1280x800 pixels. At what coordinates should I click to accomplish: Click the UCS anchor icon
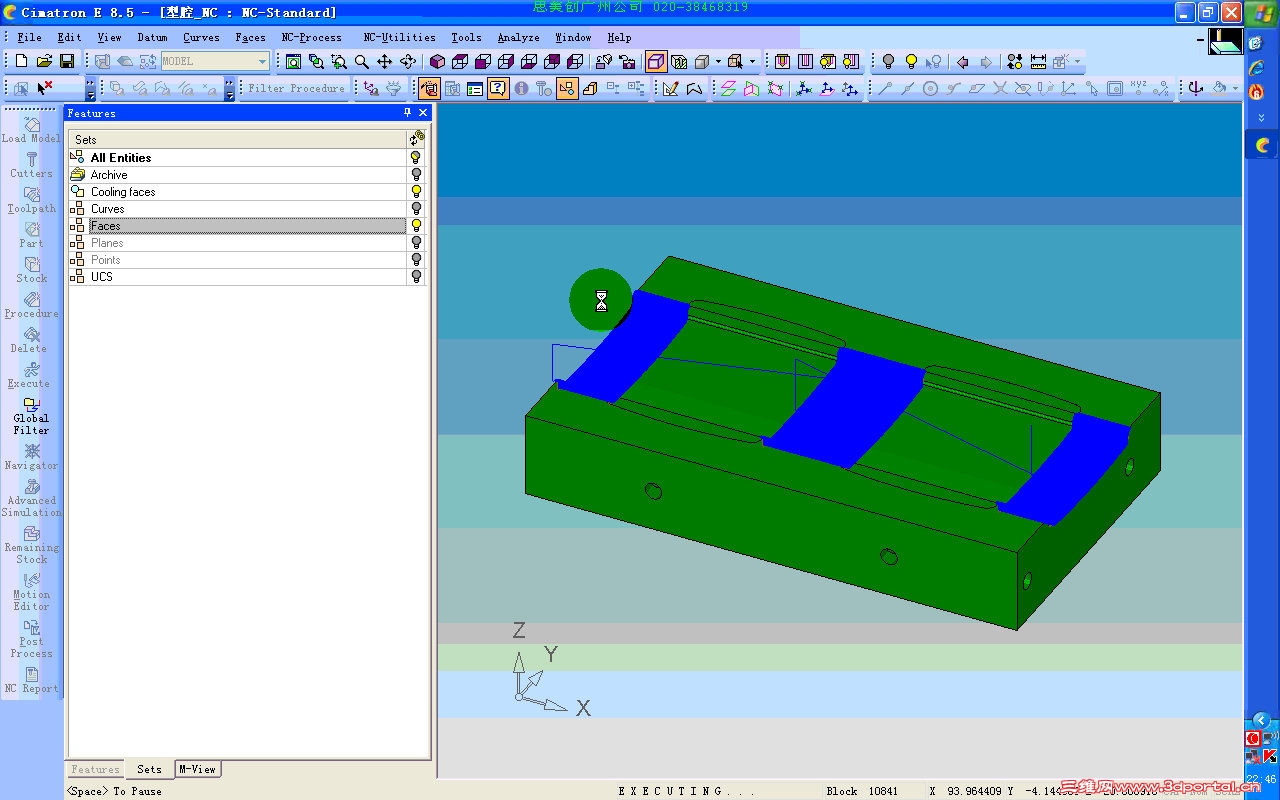tap(1195, 88)
